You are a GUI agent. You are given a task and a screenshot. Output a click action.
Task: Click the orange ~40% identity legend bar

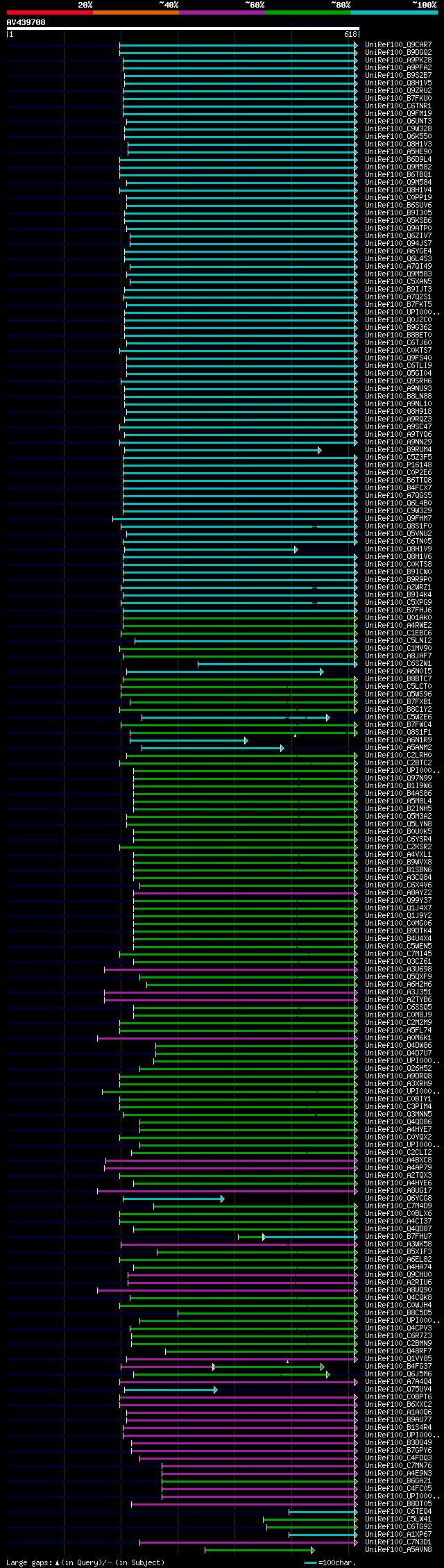point(135,12)
